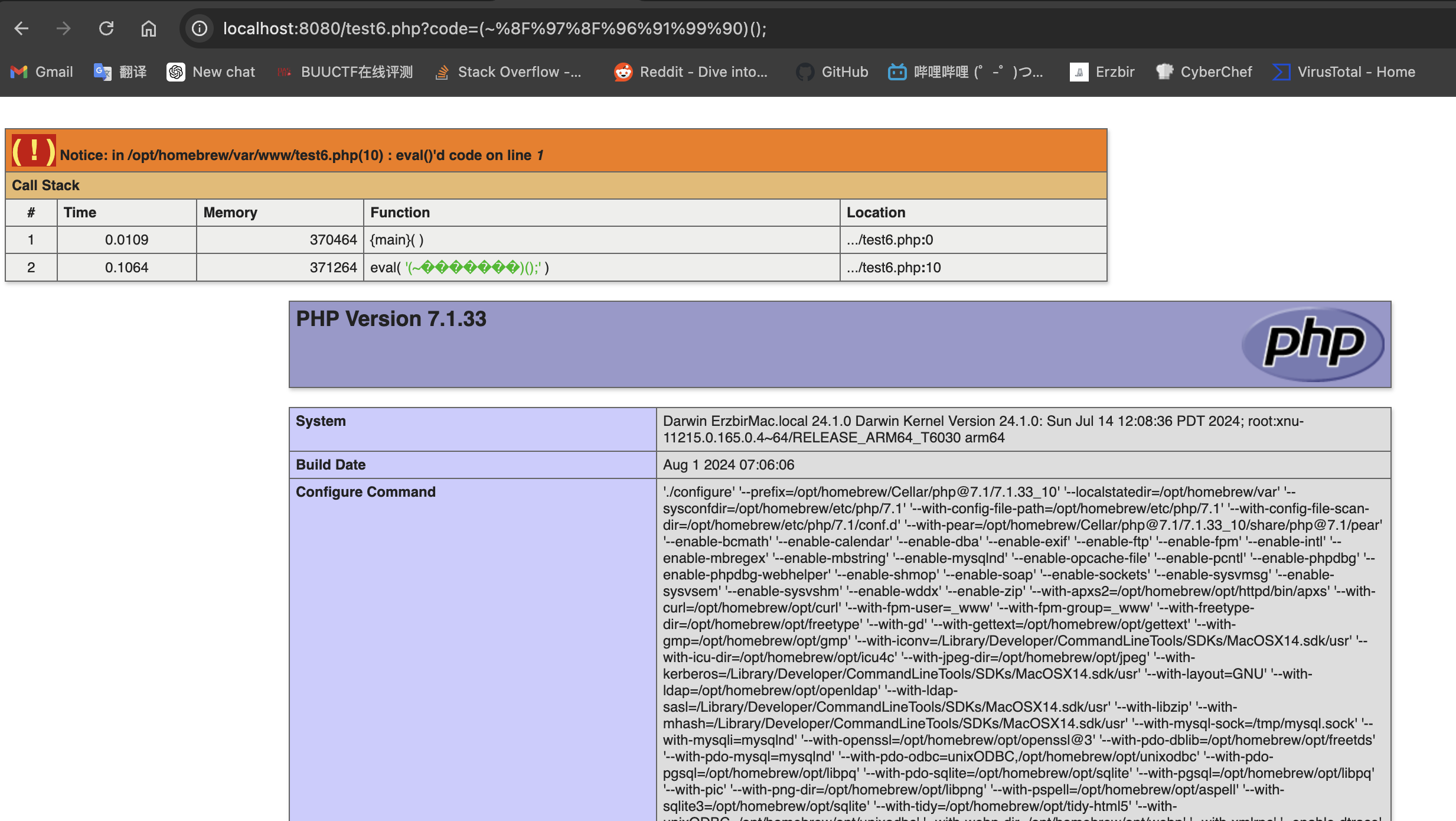Click the eval( ) function cell
The image size is (1456, 821).
coord(602,268)
